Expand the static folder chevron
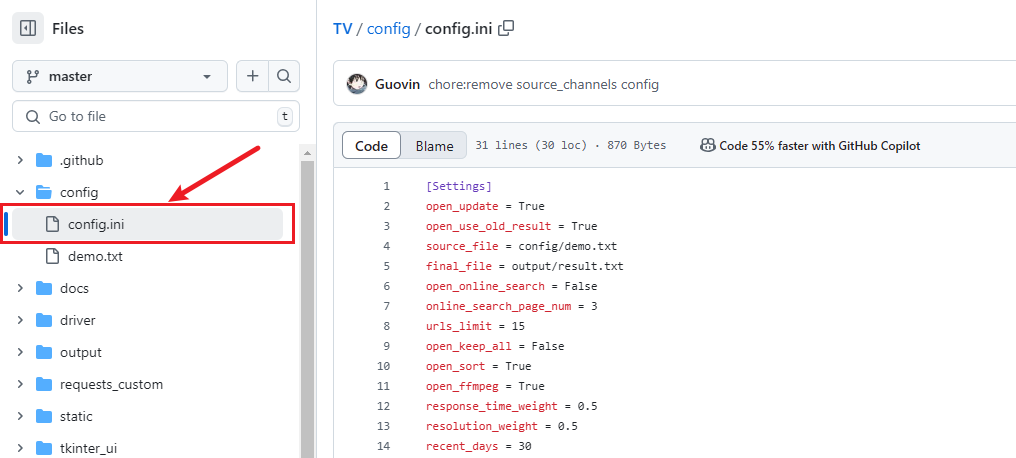This screenshot has height=458, width=1016. click(20, 416)
